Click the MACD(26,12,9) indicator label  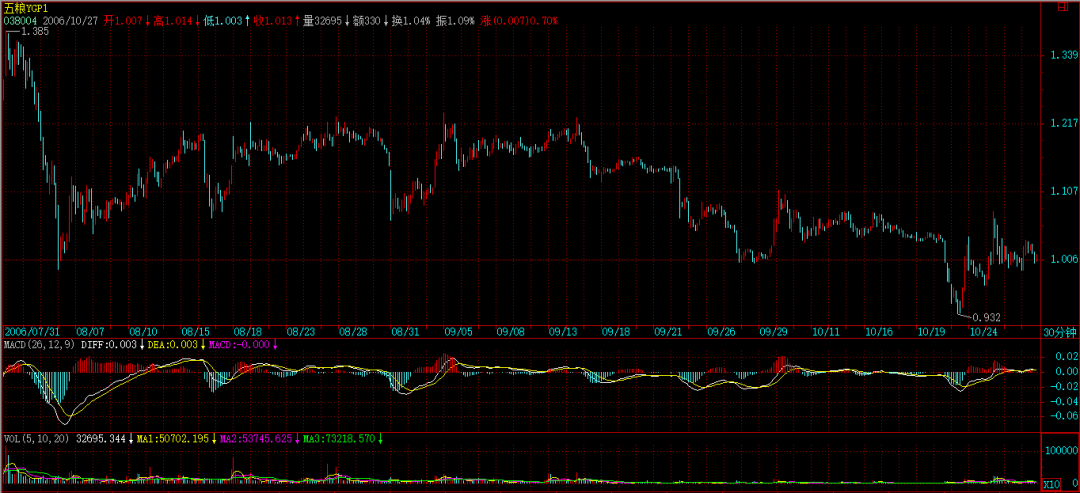coord(39,344)
